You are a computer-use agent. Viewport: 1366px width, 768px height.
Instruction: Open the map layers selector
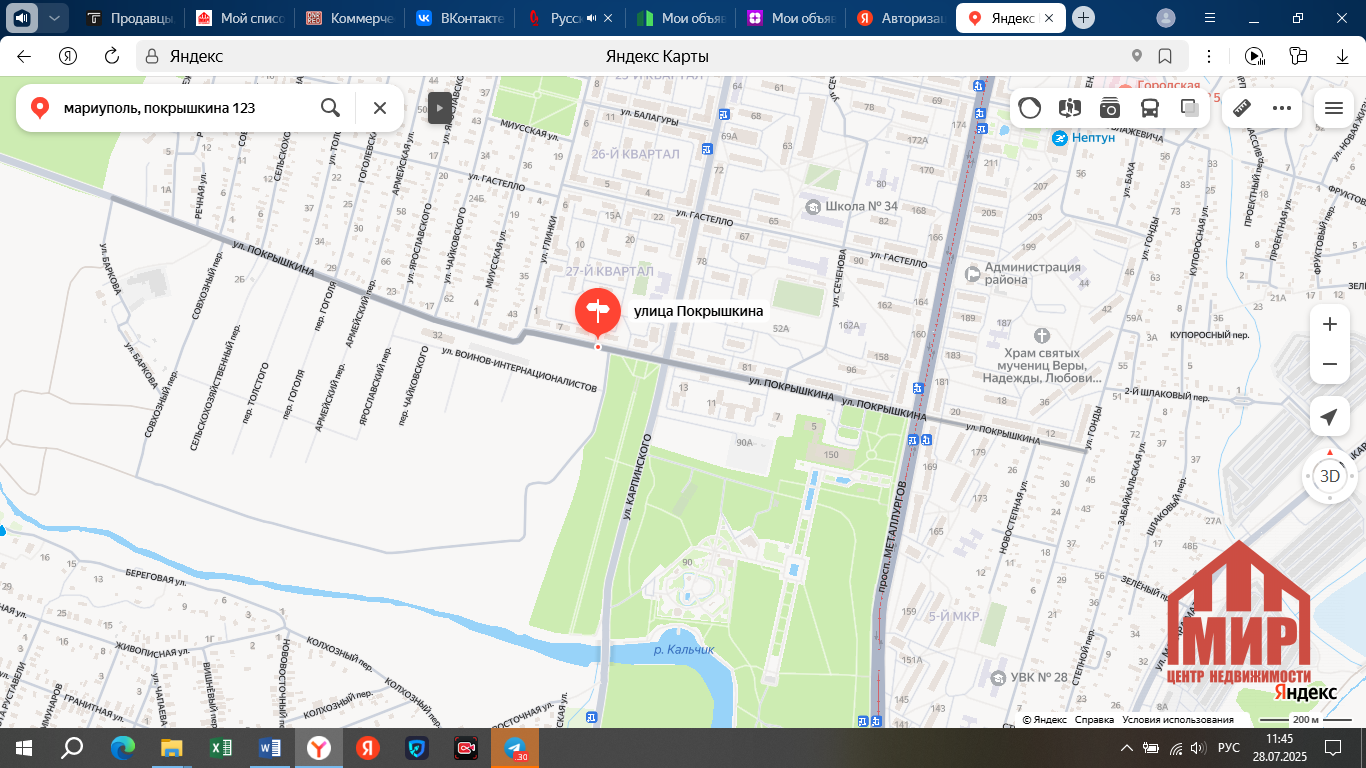tap(1190, 108)
